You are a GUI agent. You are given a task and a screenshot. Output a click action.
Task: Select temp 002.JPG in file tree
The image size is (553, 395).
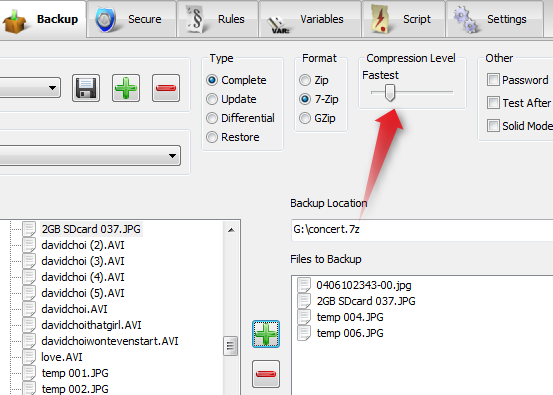click(75, 389)
